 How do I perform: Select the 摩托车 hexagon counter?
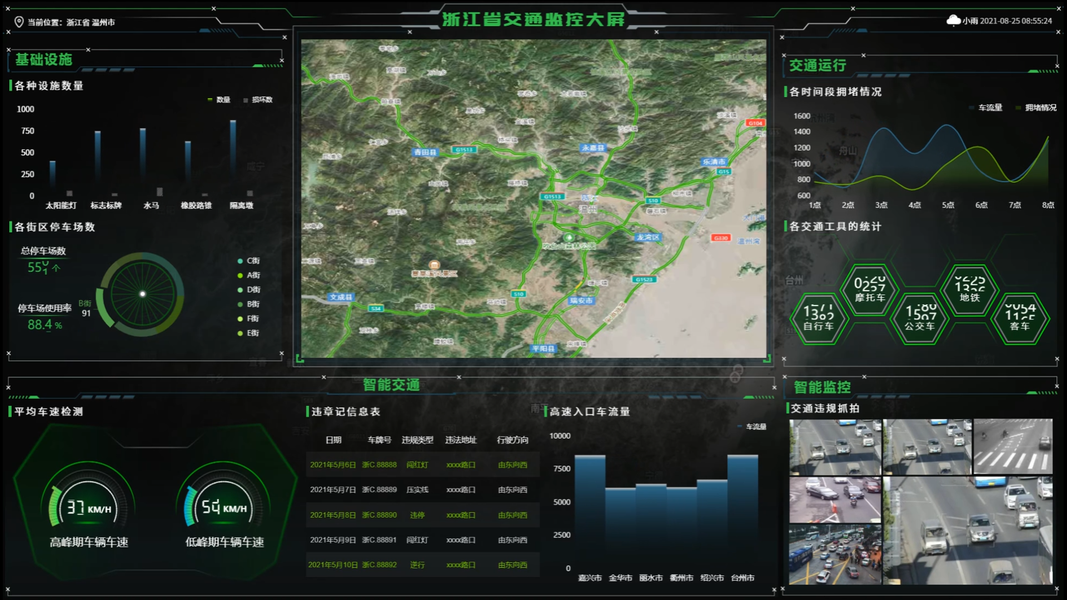tap(869, 290)
